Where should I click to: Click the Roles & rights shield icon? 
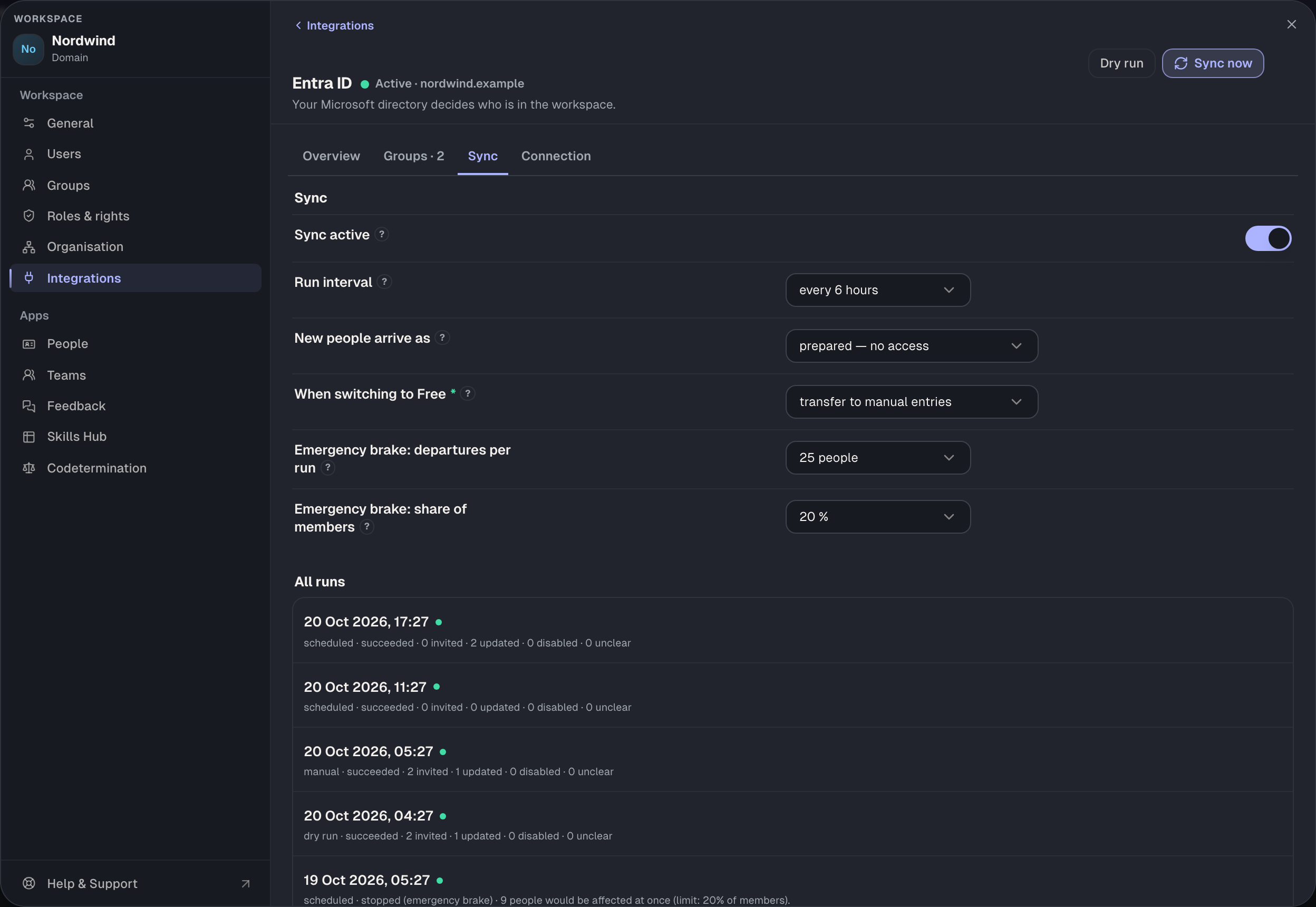point(29,216)
